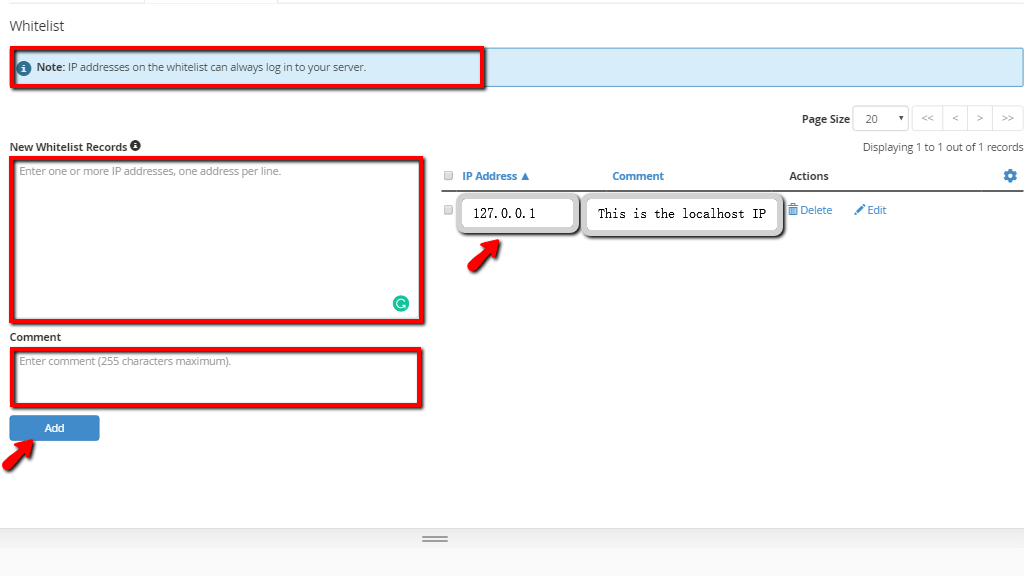Viewport: 1024px width, 576px height.
Task: Sort by Comment column header
Action: [x=637, y=176]
